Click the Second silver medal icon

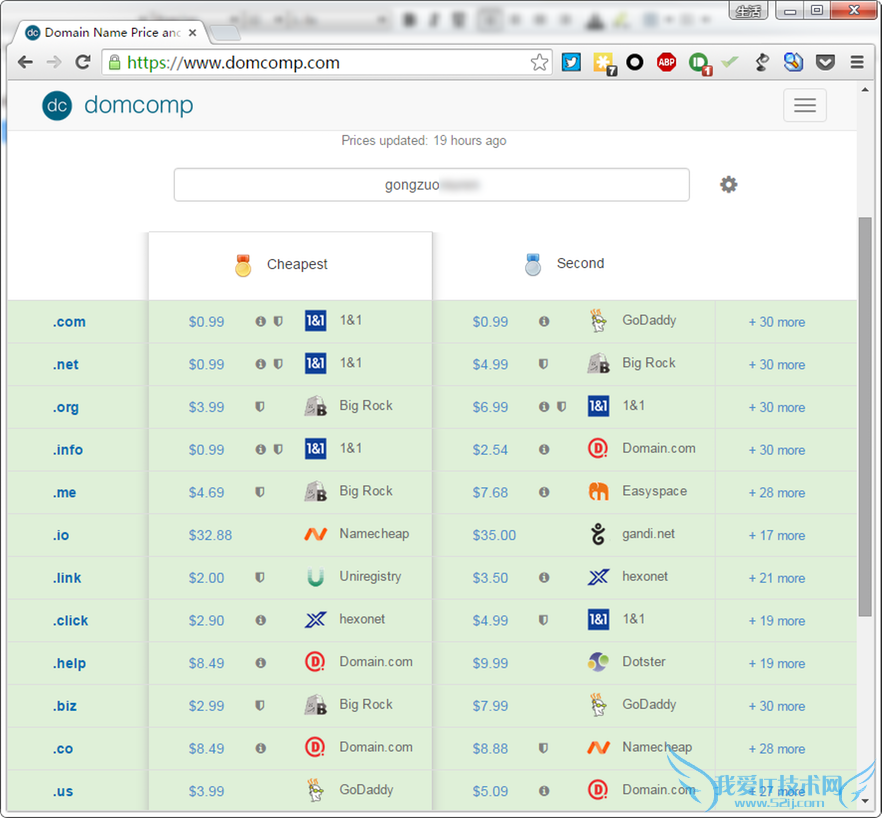tap(533, 264)
